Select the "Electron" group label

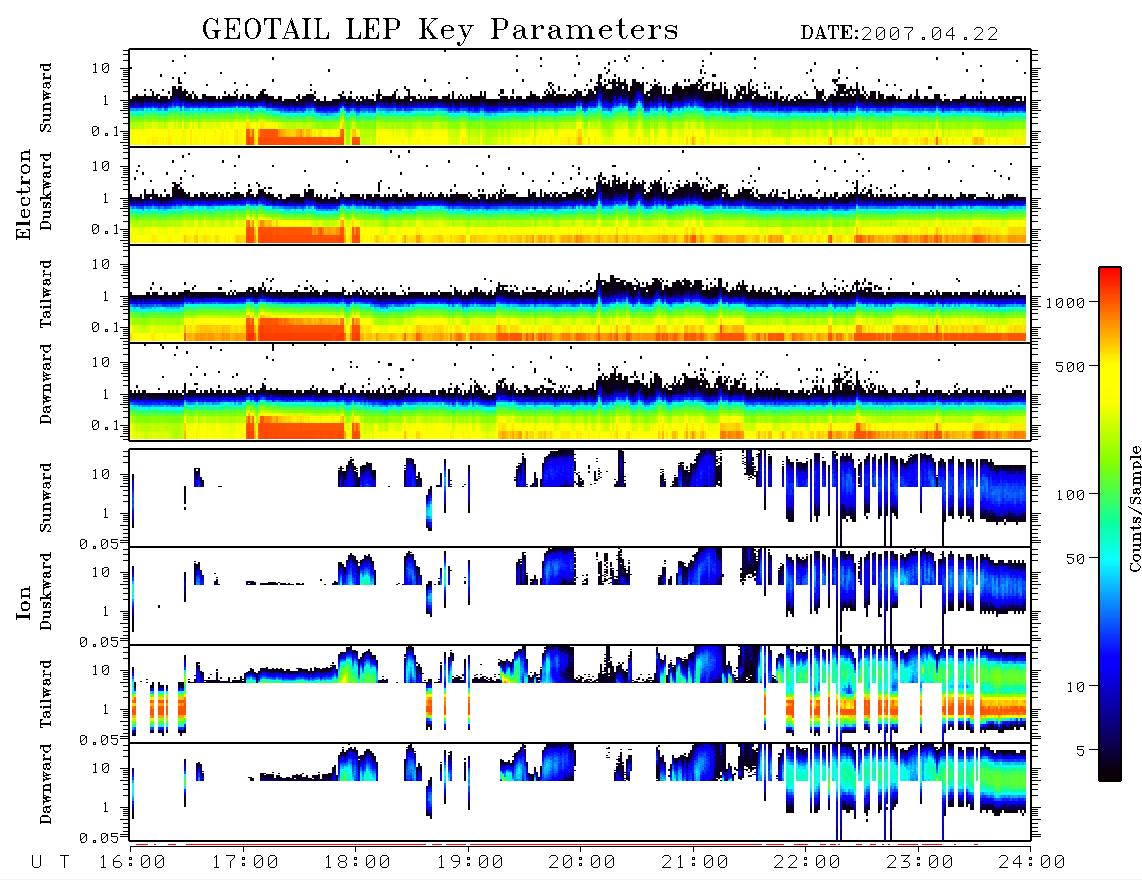click(24, 195)
